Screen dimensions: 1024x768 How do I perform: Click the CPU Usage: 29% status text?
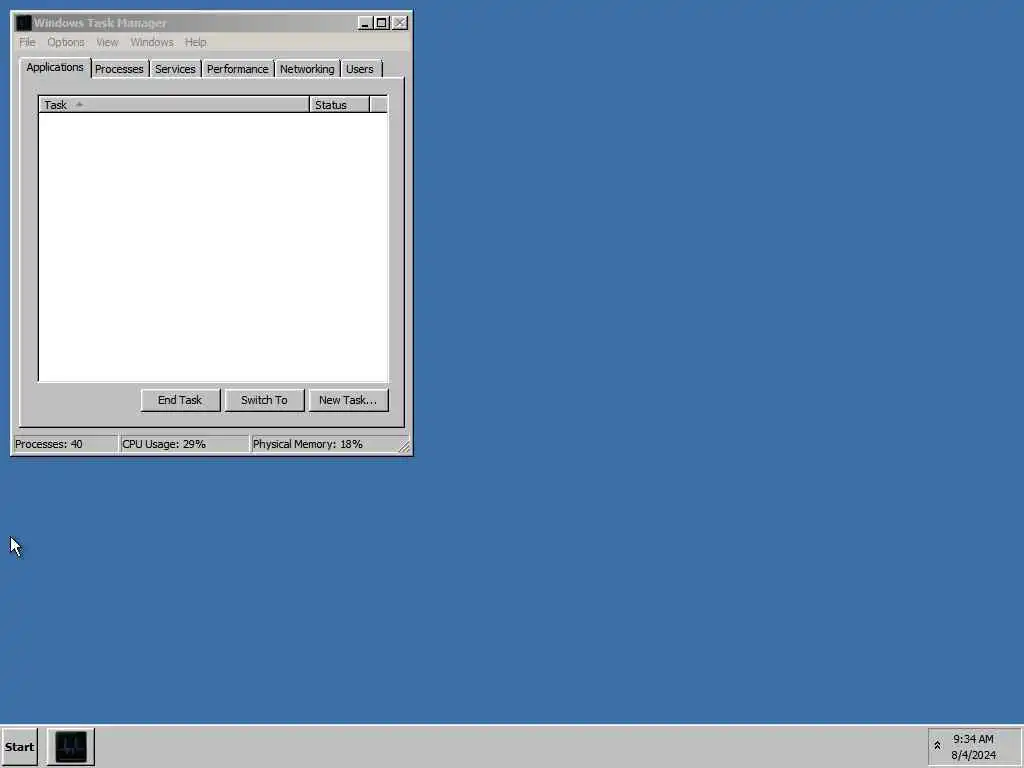pos(164,444)
